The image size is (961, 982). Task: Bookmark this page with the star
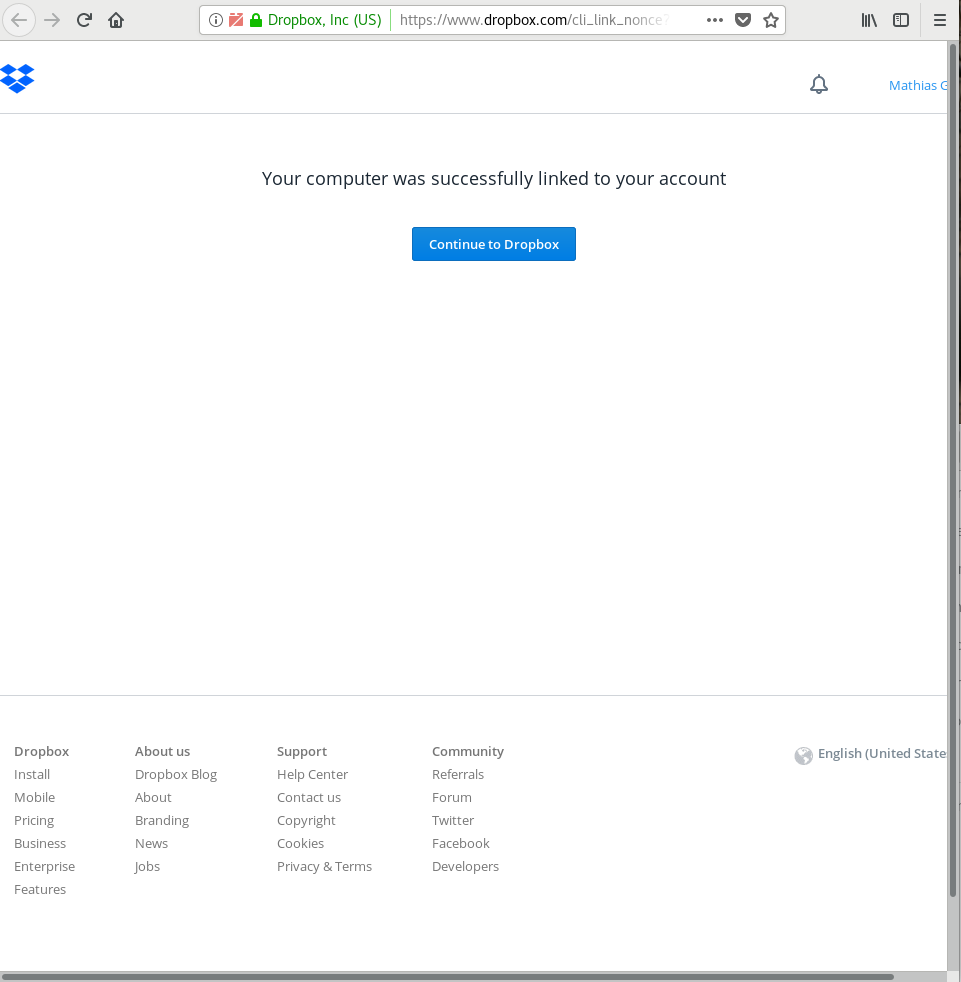[x=770, y=20]
